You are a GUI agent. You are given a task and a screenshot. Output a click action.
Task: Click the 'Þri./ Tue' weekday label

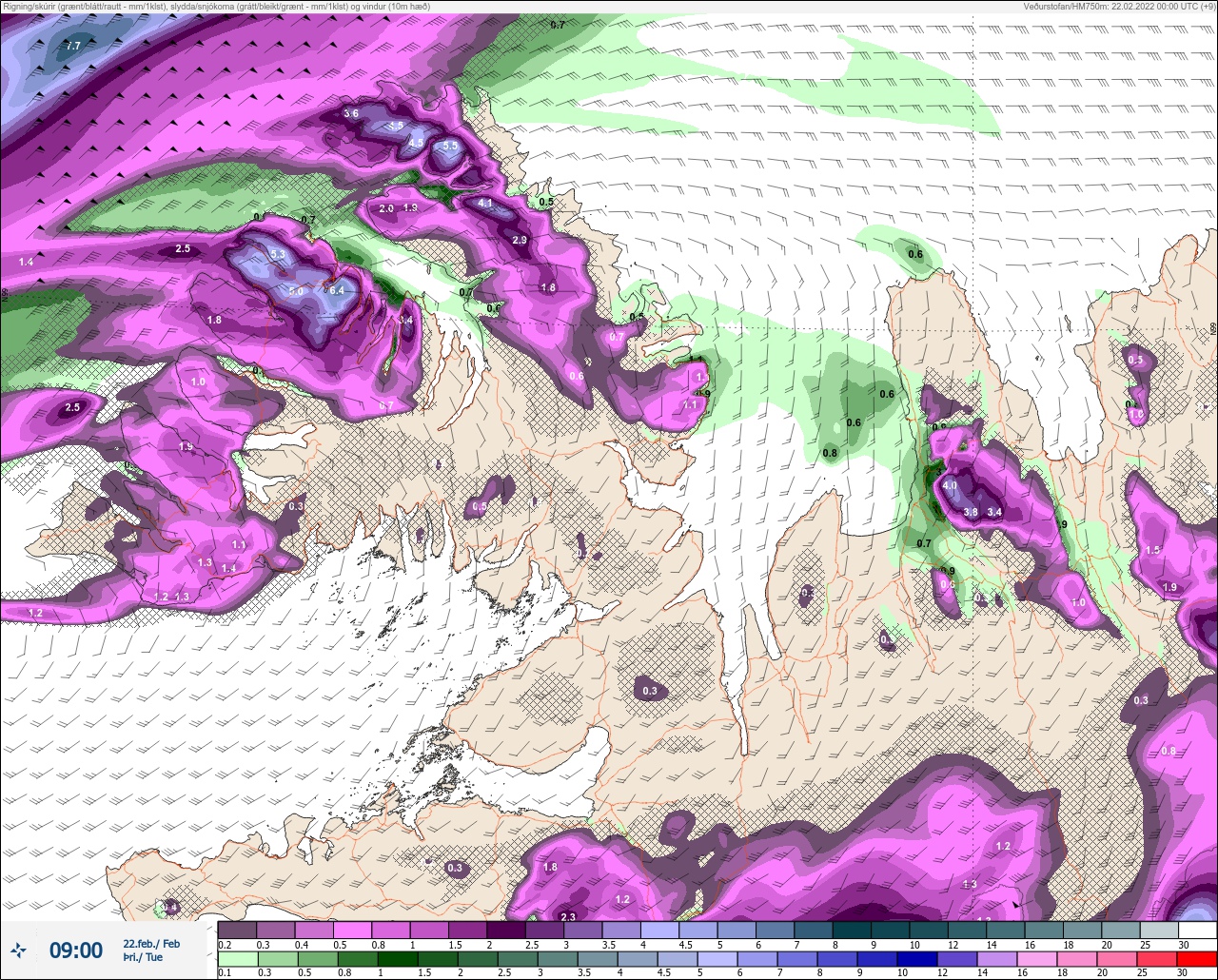point(143,957)
